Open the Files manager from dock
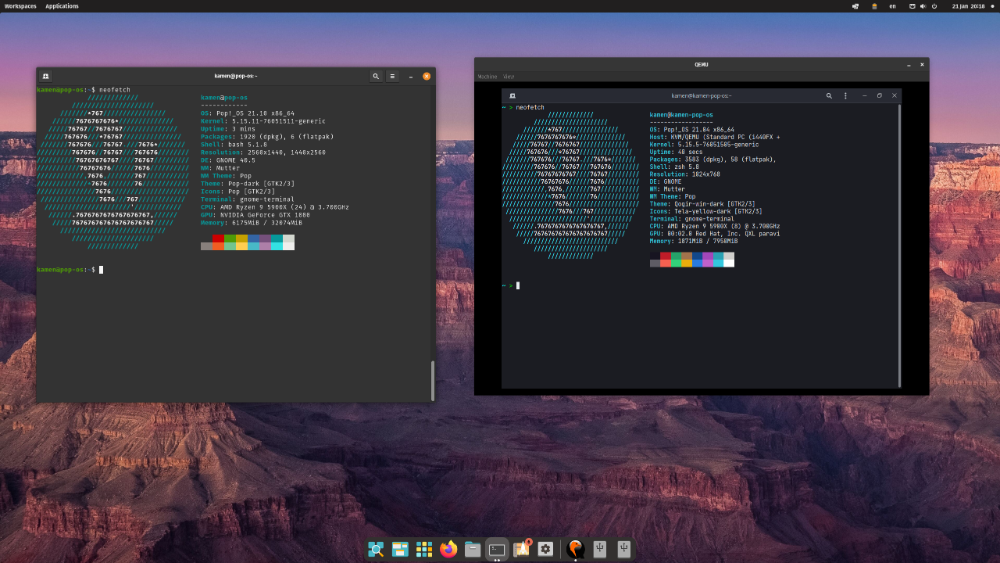Viewport: 1000px width, 563px height. click(x=473, y=549)
